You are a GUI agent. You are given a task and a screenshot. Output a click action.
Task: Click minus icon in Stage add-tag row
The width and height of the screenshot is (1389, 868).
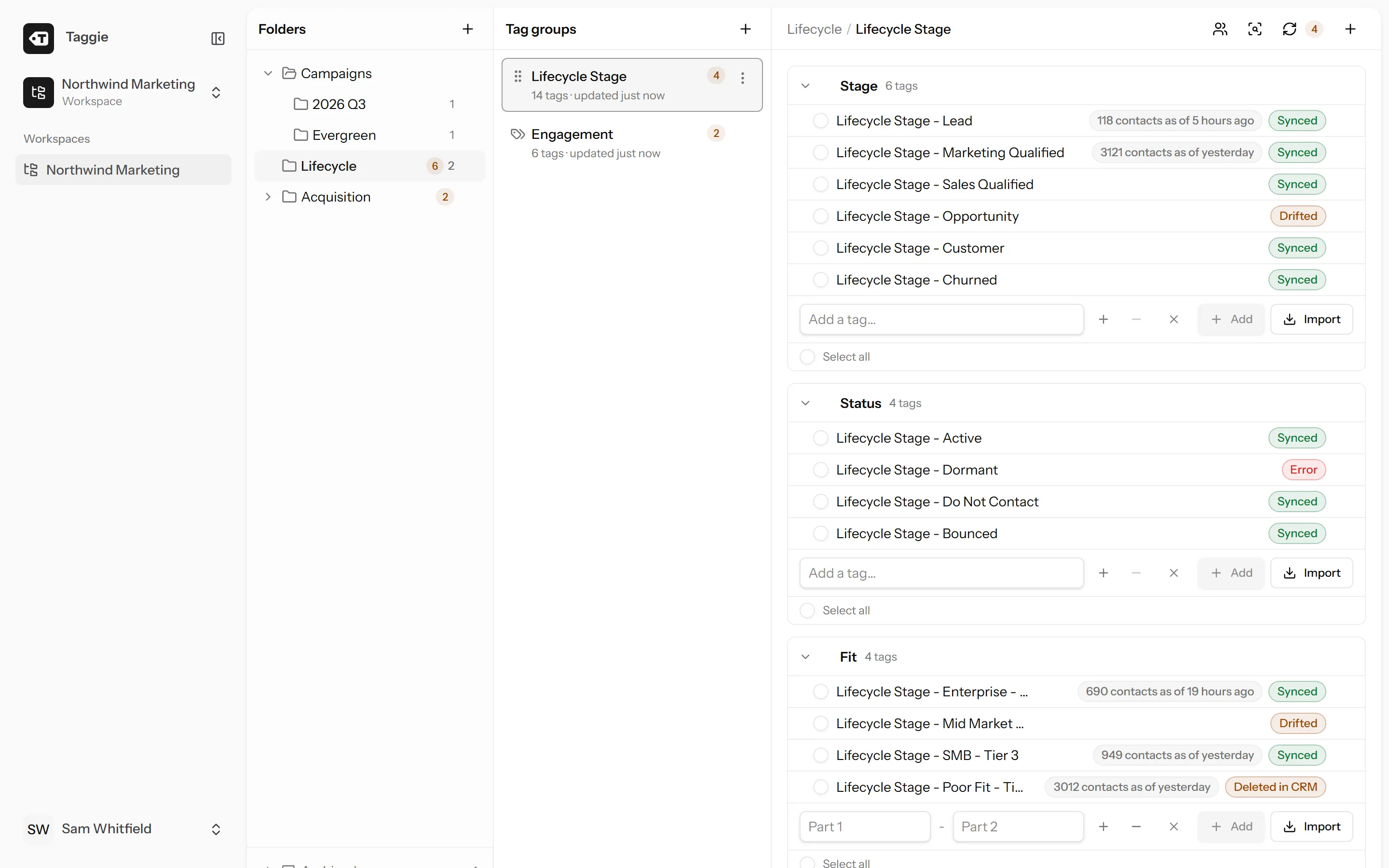tap(1136, 319)
